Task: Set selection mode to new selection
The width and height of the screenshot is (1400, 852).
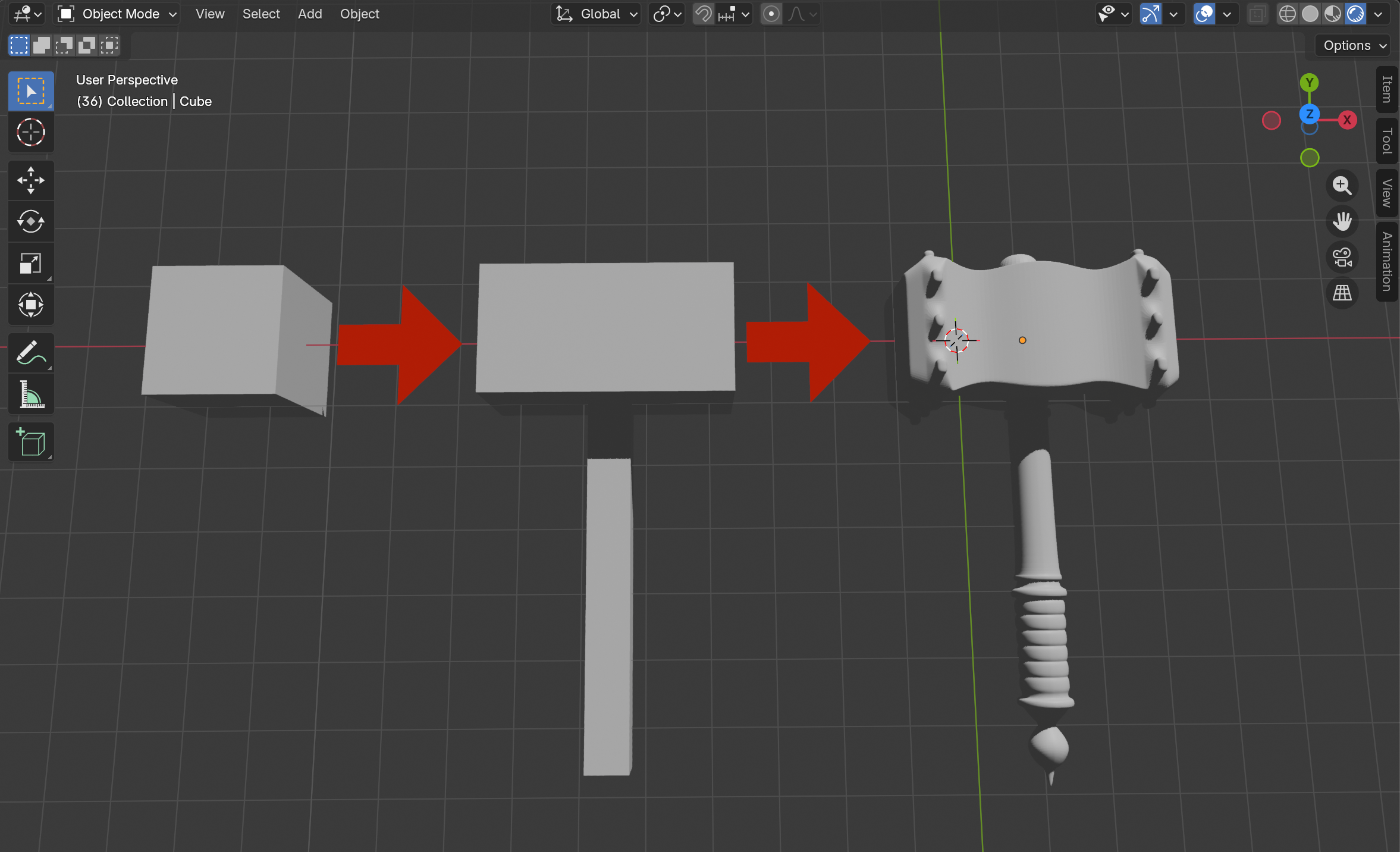Action: tap(19, 45)
